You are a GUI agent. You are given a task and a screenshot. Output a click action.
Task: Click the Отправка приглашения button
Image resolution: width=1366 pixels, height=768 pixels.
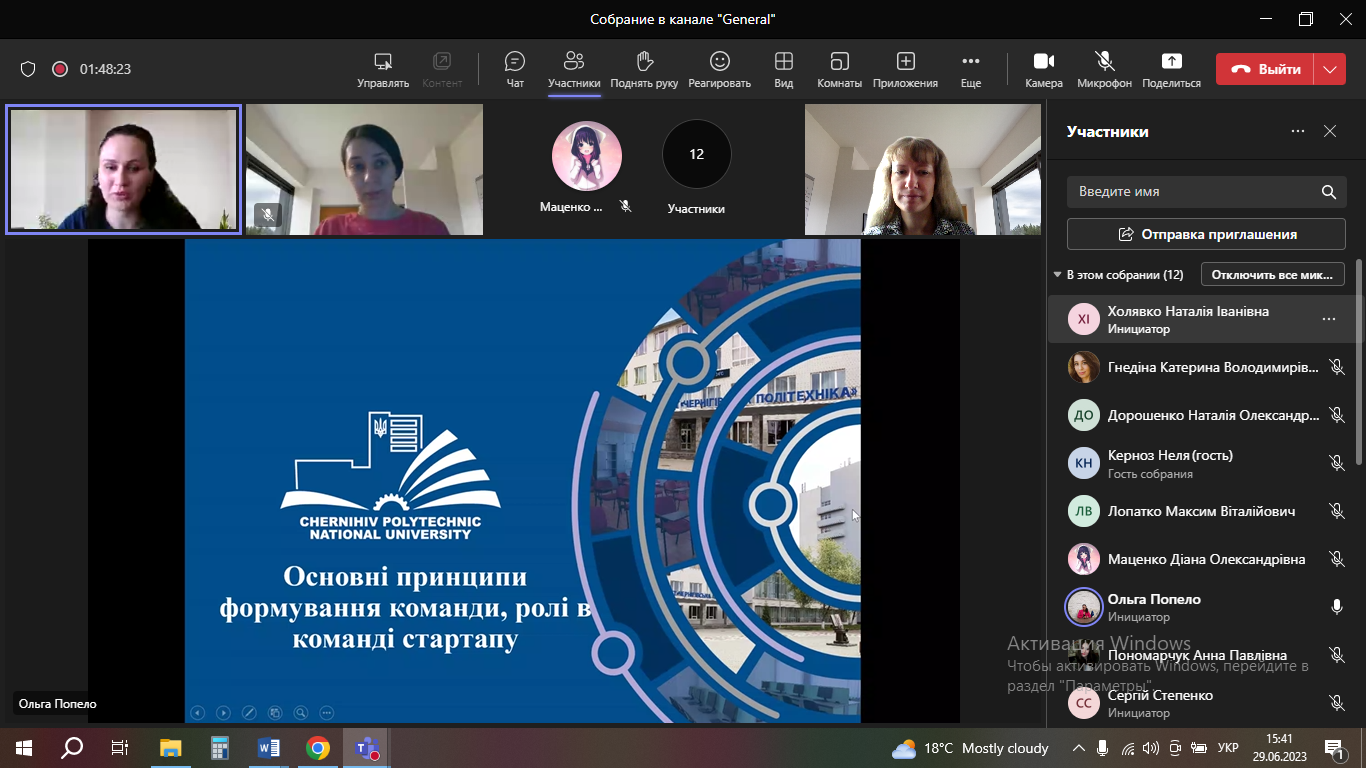(1206, 234)
